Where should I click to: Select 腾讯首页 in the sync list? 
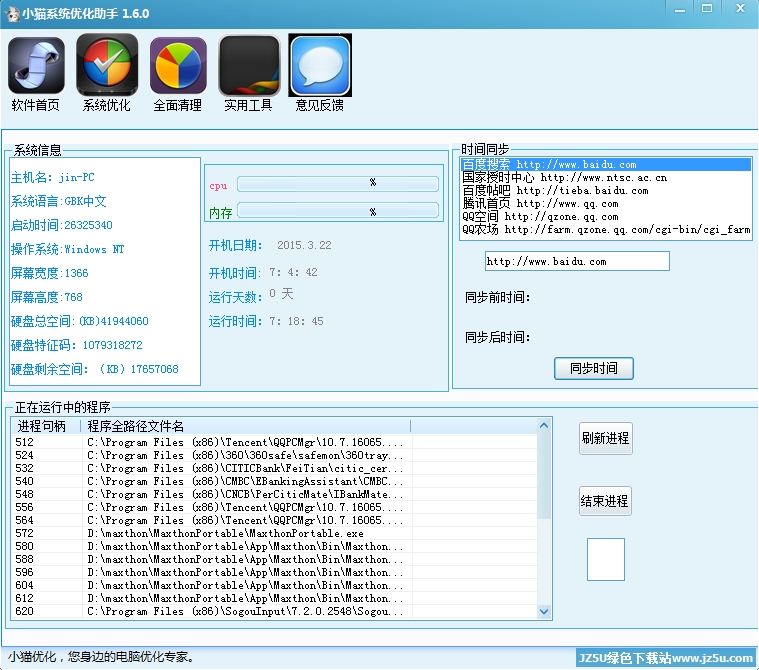point(606,203)
